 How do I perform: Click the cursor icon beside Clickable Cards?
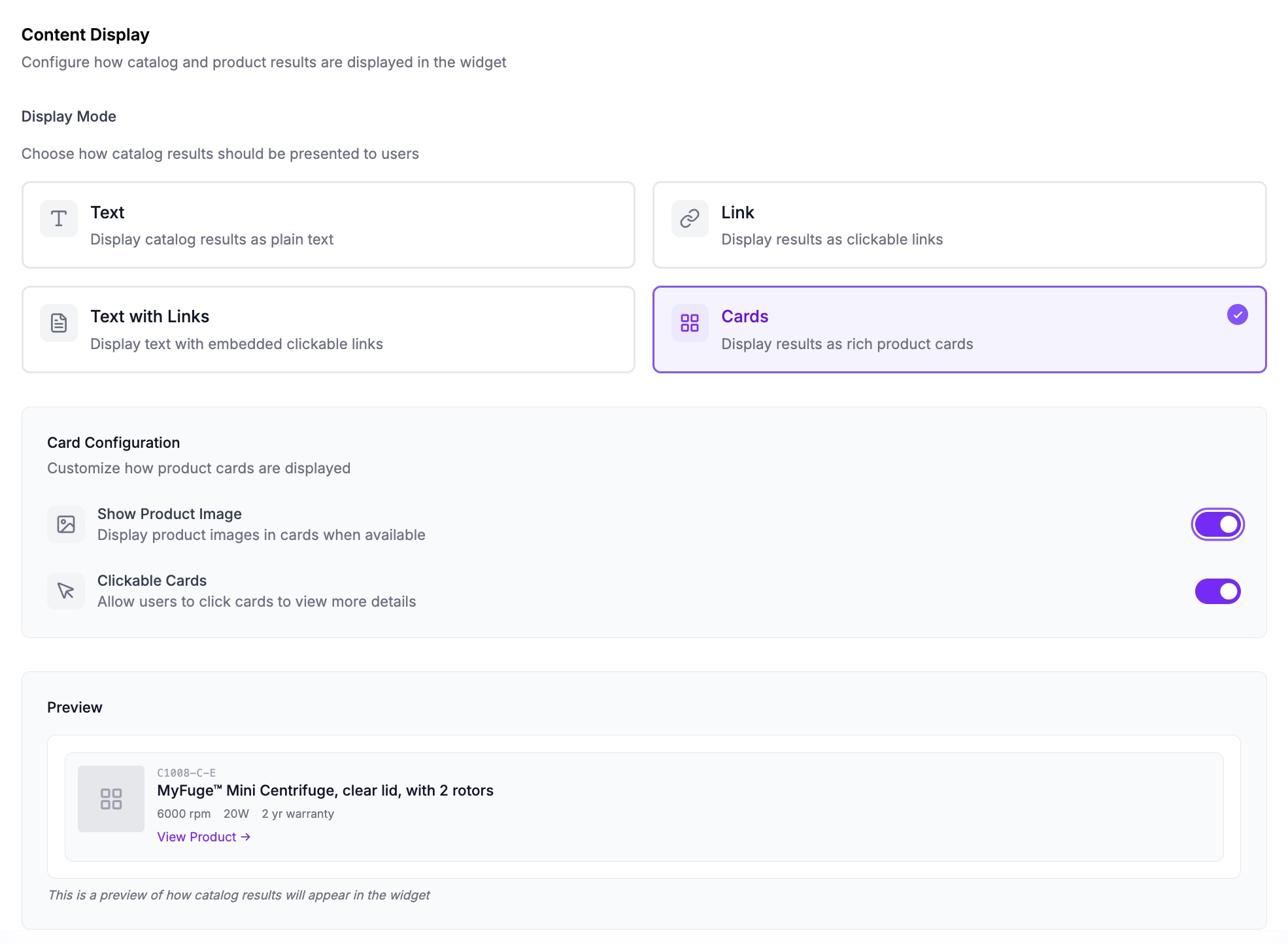point(66,591)
